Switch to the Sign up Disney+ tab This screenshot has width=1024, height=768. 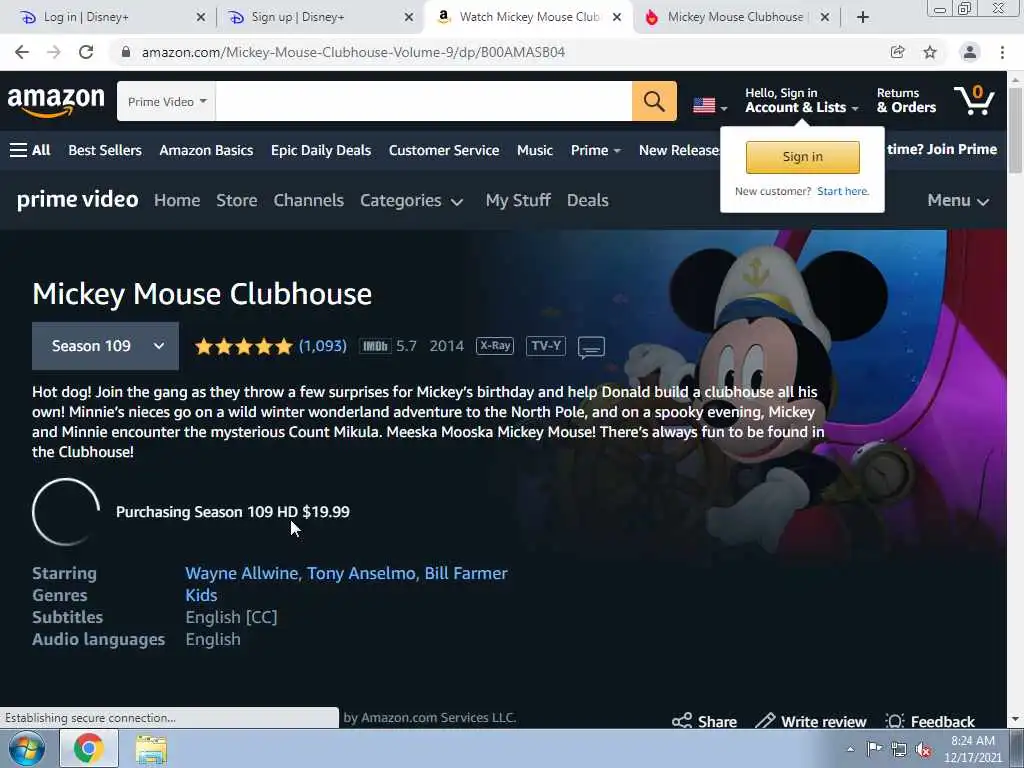pos(320,17)
